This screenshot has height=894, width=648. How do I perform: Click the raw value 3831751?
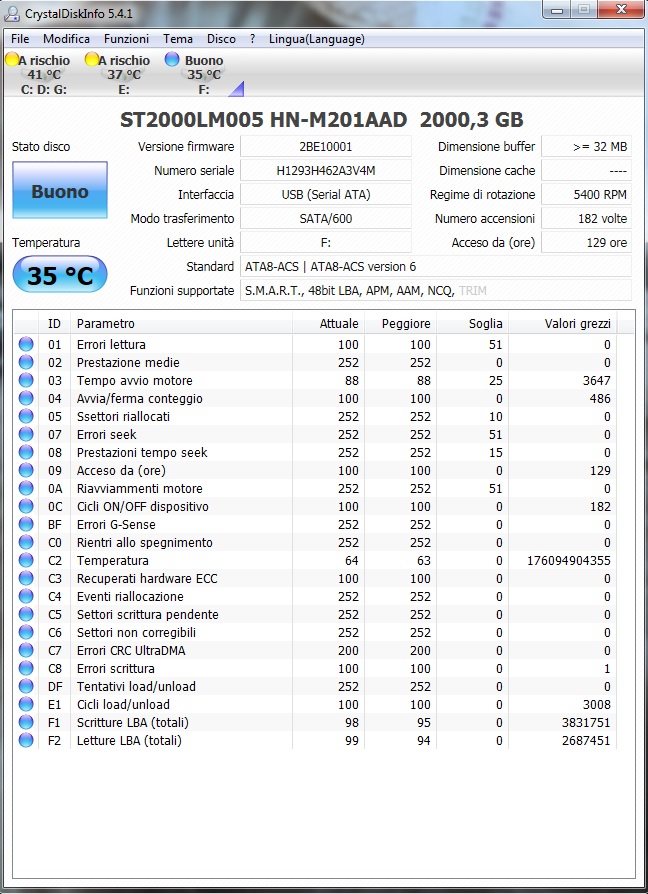point(586,722)
